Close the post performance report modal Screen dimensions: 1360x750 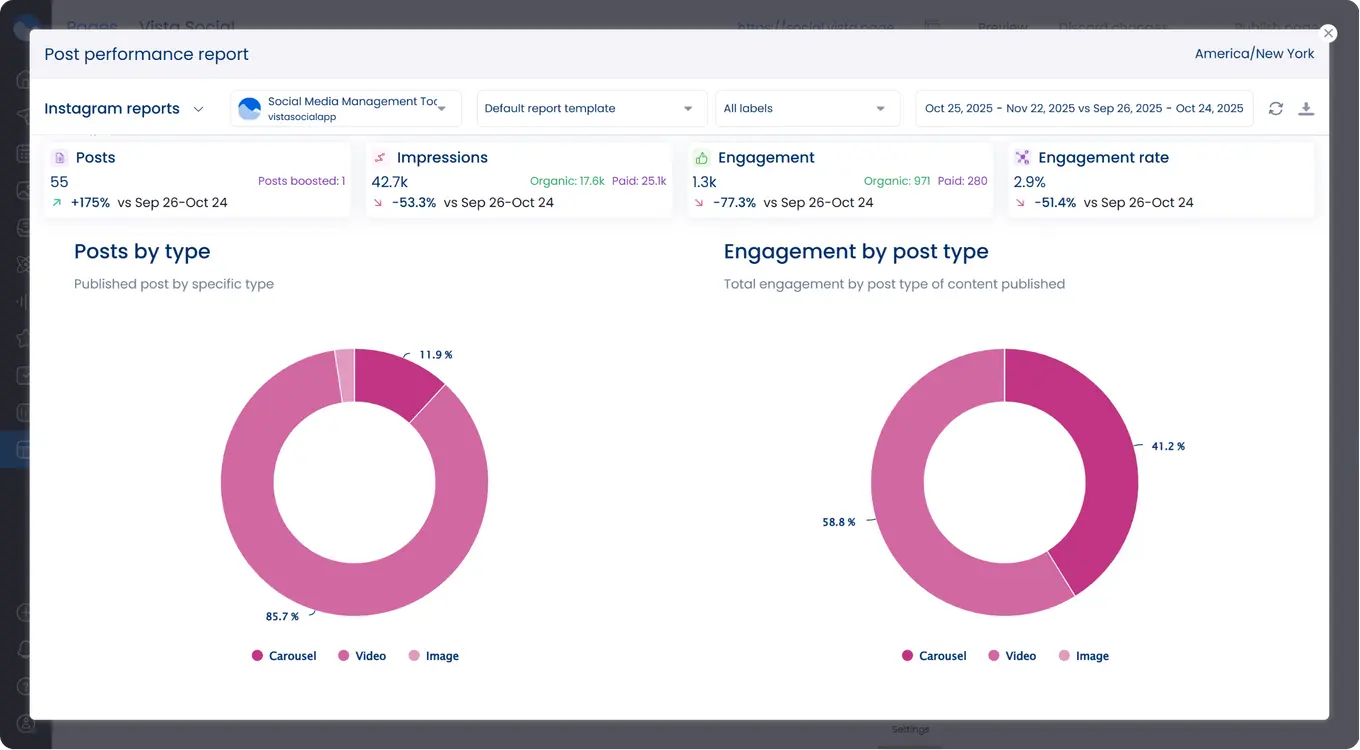(x=1328, y=33)
